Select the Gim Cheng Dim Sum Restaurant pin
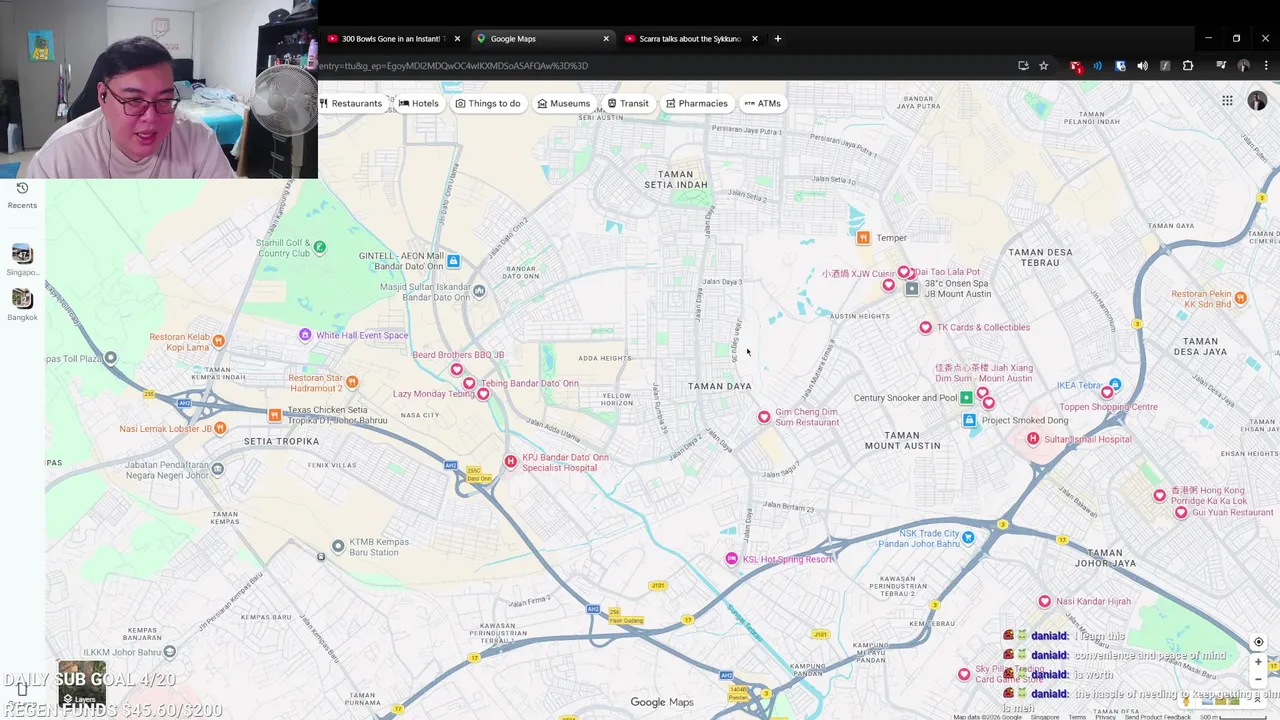This screenshot has height=720, width=1280. tap(764, 417)
